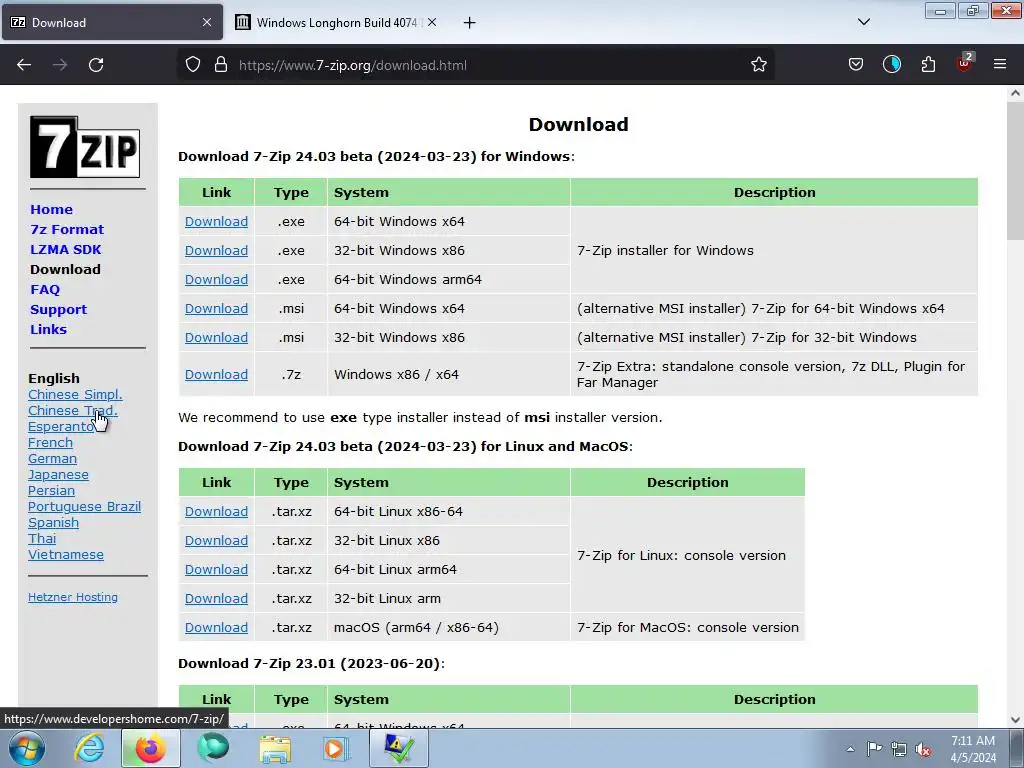Open the tracking protection shield icon

pos(193,65)
